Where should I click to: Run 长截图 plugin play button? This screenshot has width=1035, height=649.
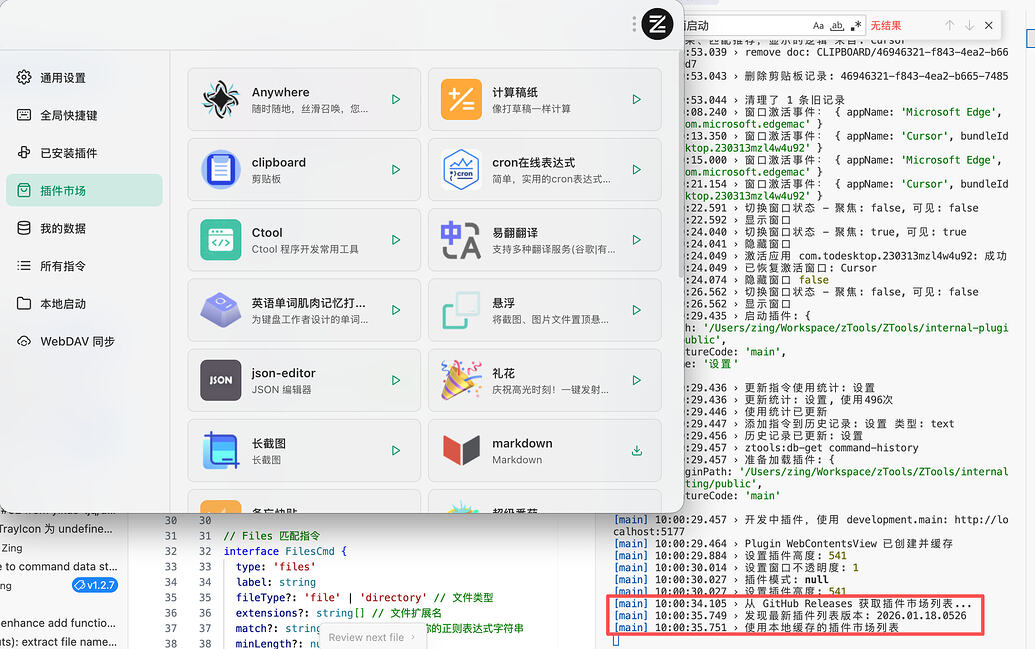[x=396, y=450]
